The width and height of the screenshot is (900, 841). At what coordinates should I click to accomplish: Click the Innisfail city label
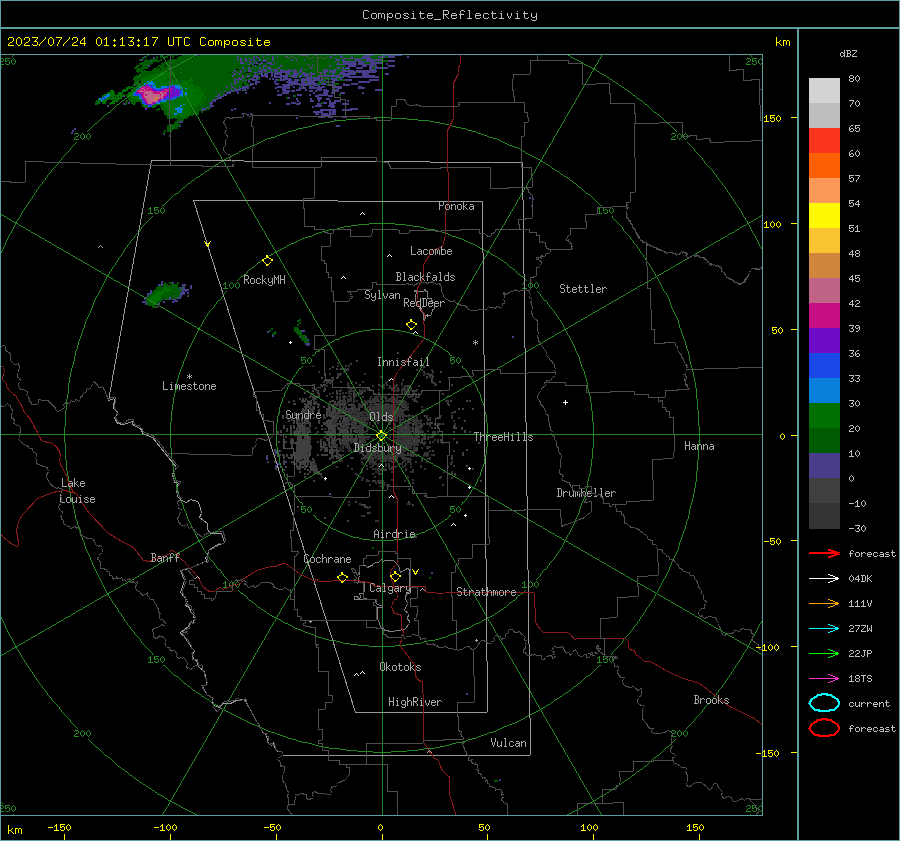point(403,362)
